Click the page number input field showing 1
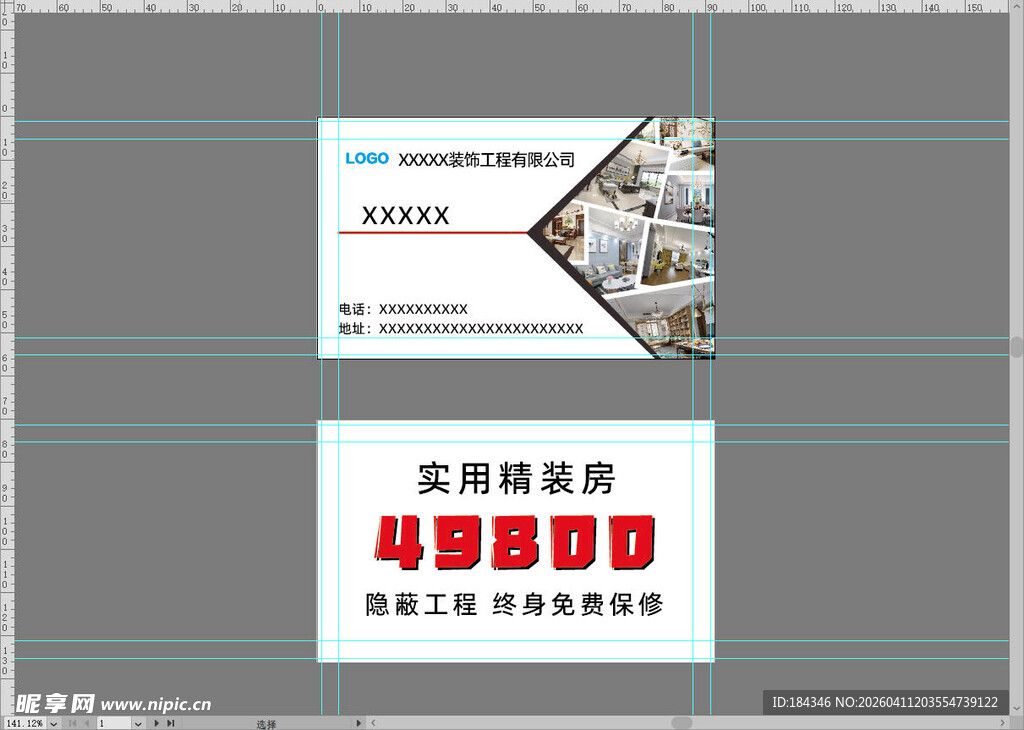This screenshot has height=730, width=1024. 112,723
